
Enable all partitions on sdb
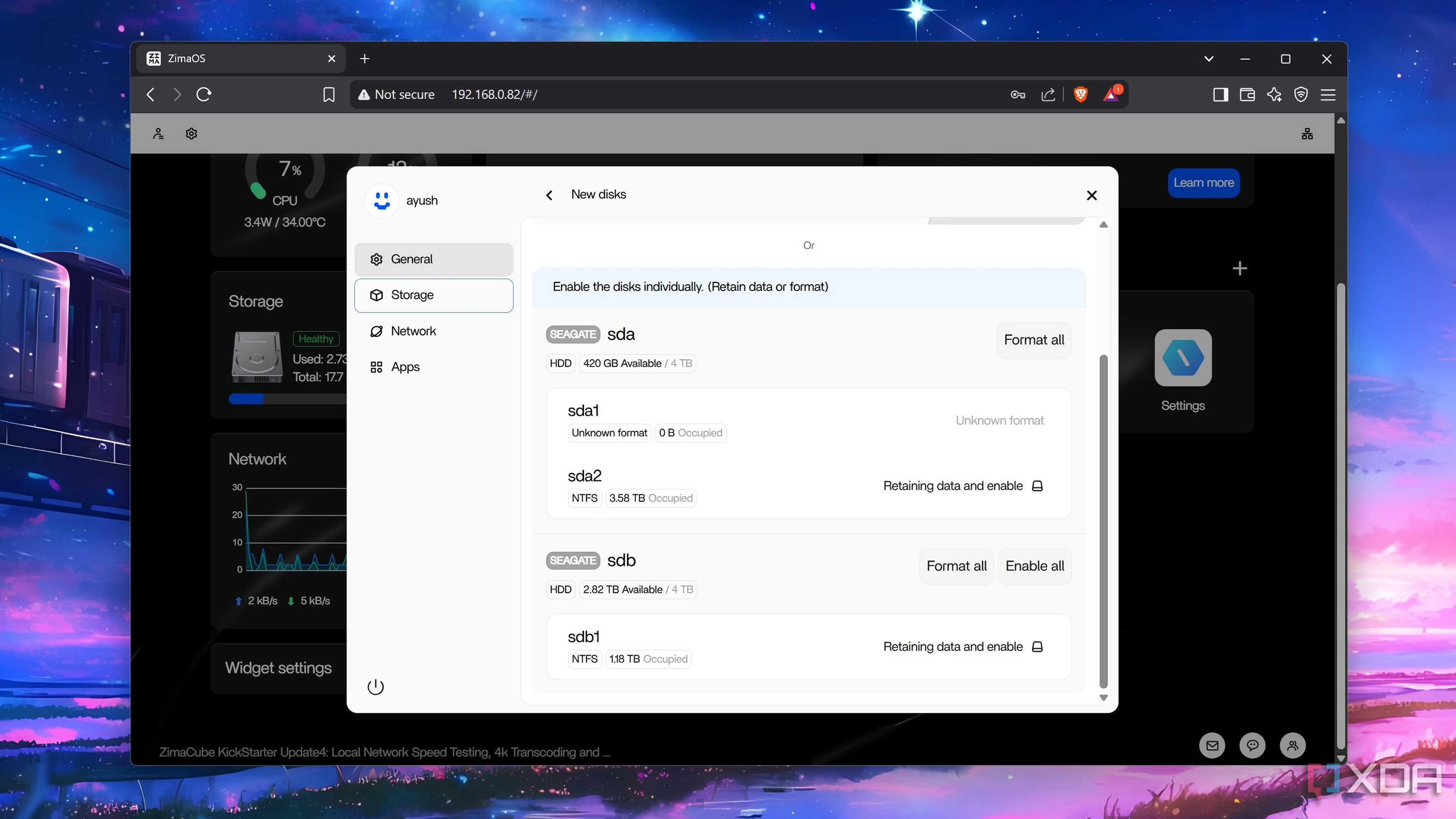1034,566
